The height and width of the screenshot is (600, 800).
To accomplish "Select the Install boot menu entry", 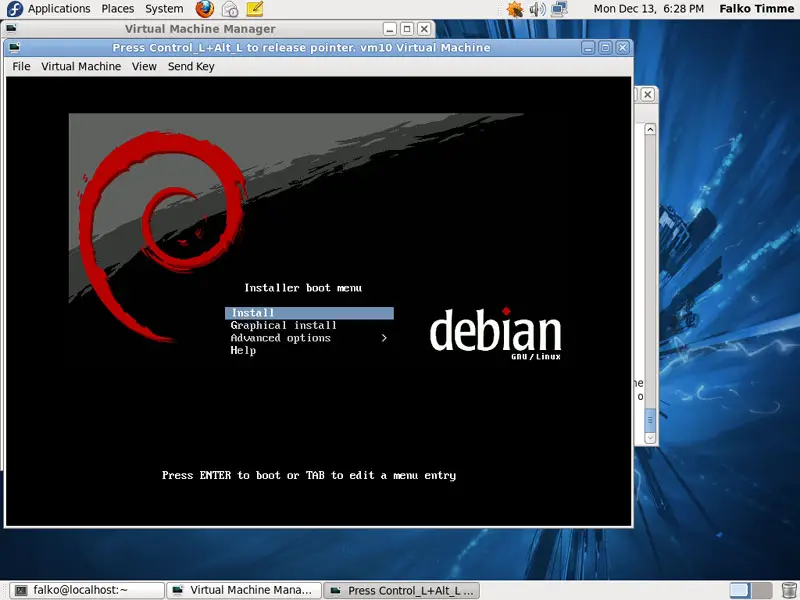I will tap(309, 313).
